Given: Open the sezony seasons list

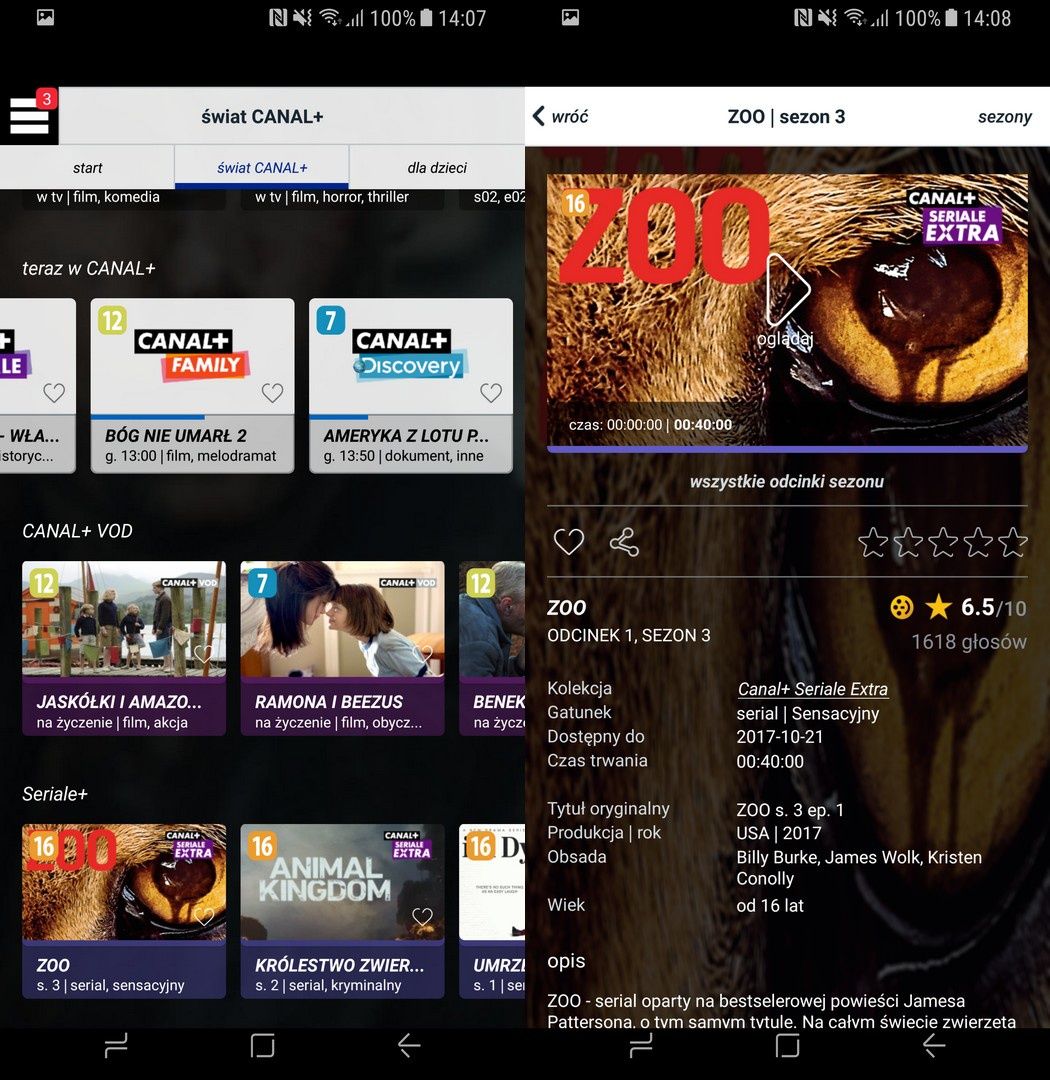Looking at the screenshot, I should [x=1005, y=116].
